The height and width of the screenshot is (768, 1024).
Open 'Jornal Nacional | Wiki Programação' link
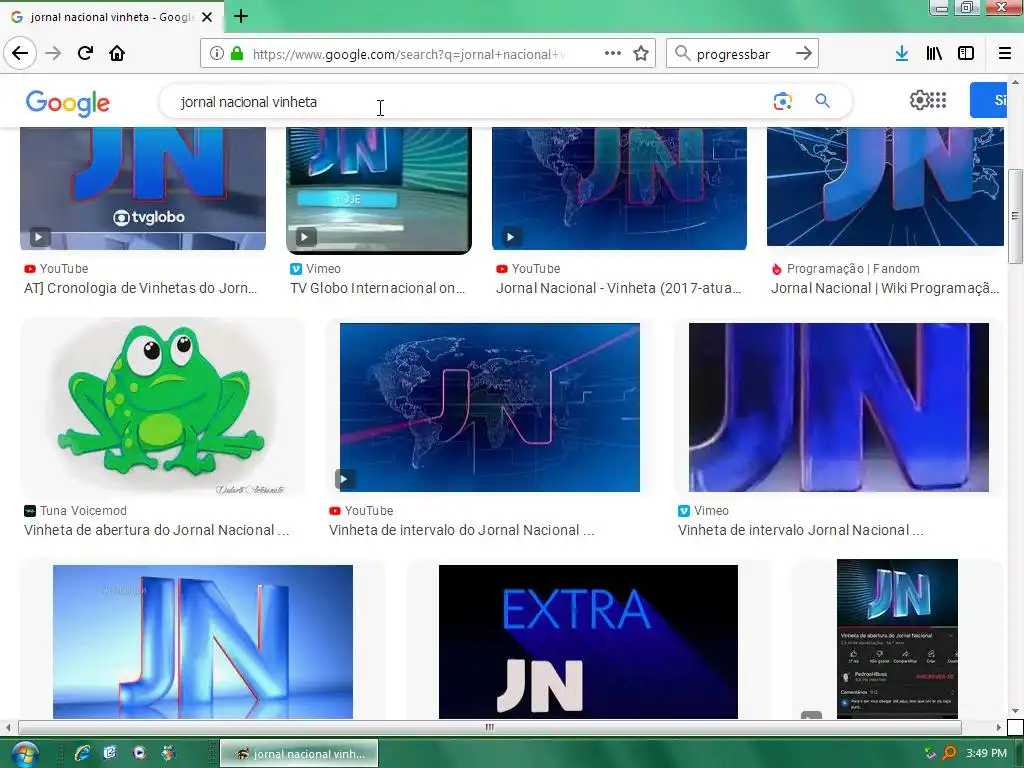pyautogui.click(x=885, y=288)
